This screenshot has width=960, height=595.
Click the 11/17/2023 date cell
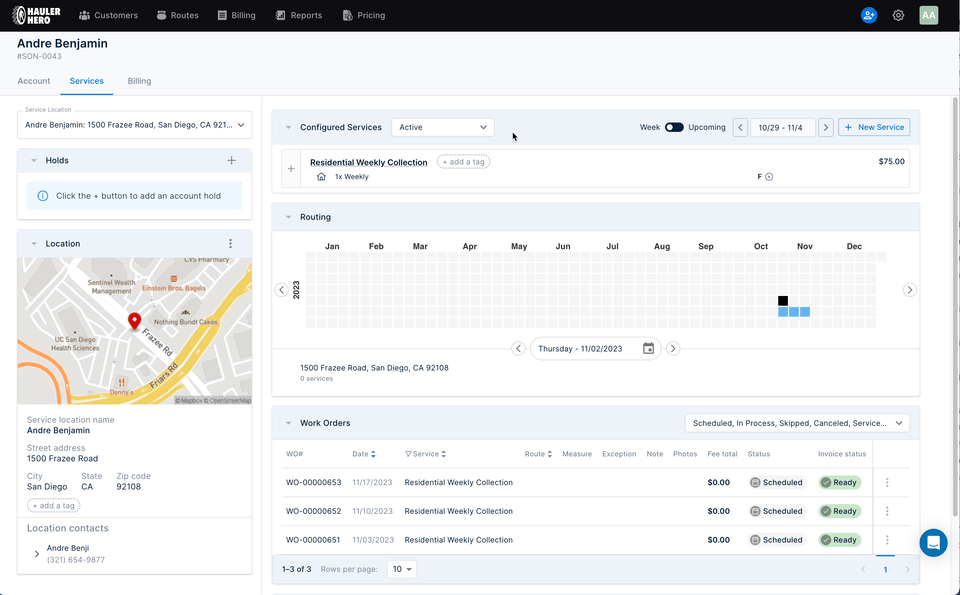(x=372, y=482)
